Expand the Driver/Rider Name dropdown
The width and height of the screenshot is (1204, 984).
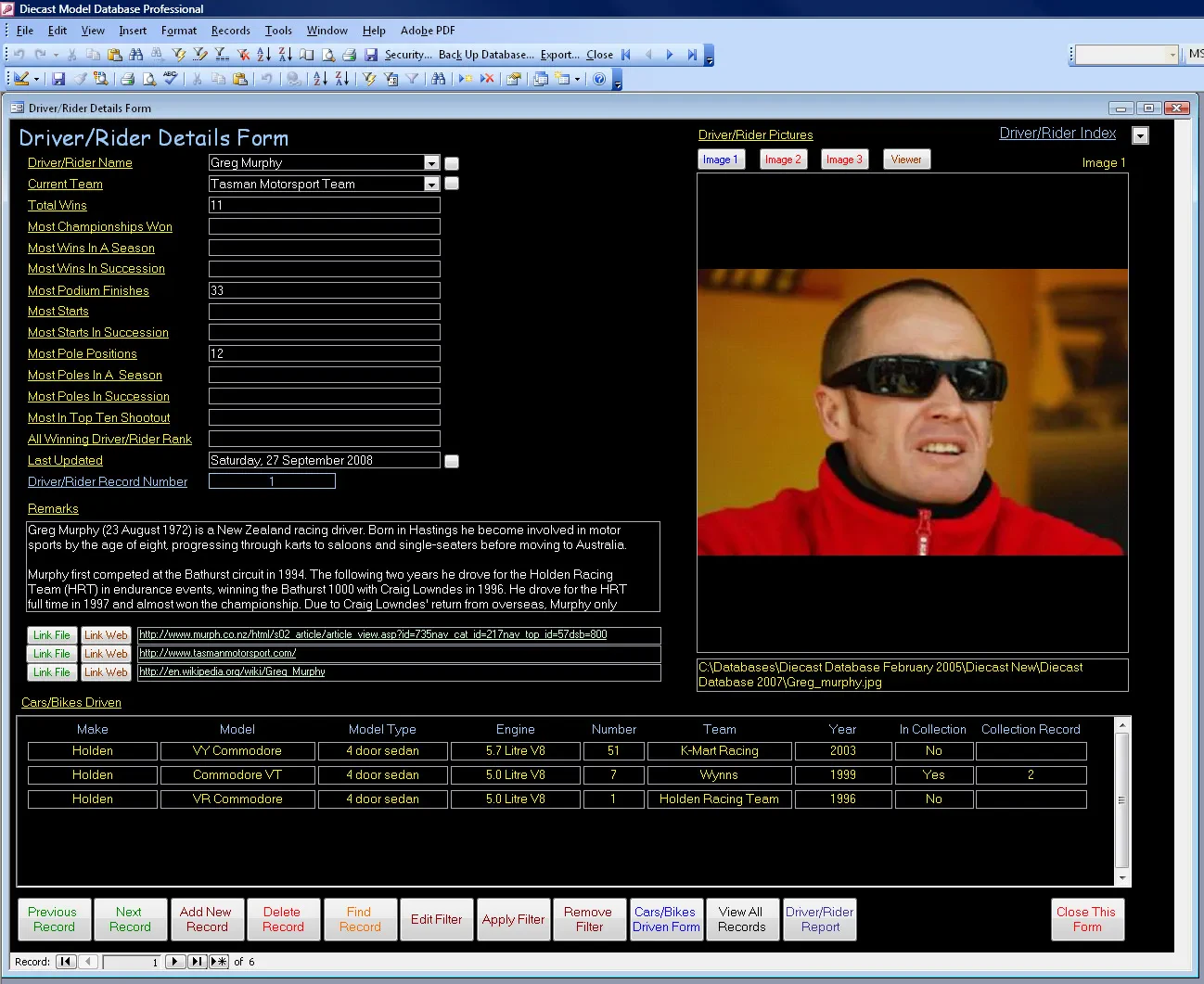431,163
